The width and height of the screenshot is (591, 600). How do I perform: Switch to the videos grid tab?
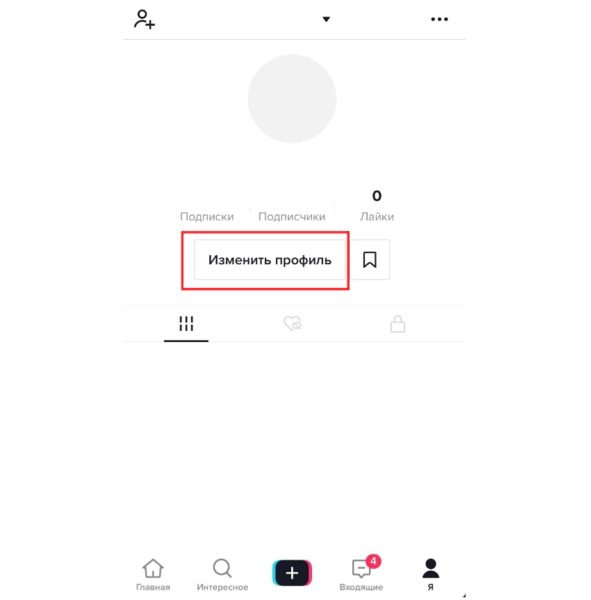pyautogui.click(x=186, y=324)
